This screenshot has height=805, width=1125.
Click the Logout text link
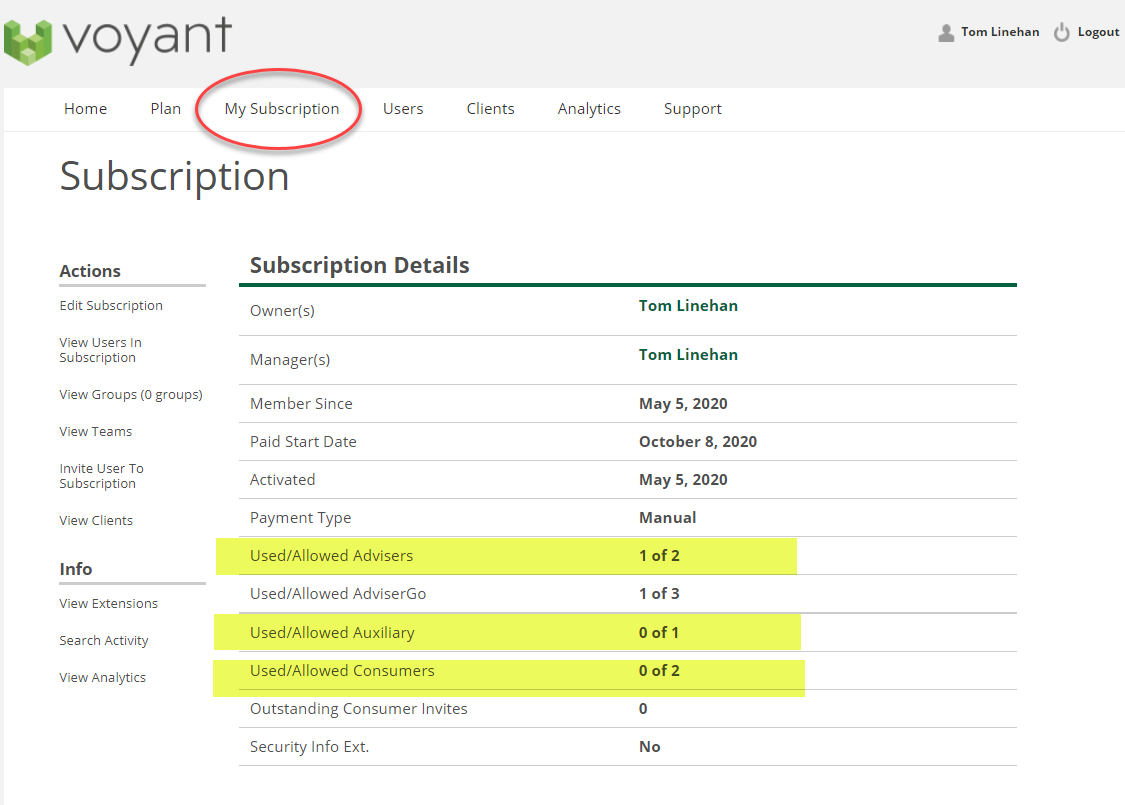(x=1098, y=32)
